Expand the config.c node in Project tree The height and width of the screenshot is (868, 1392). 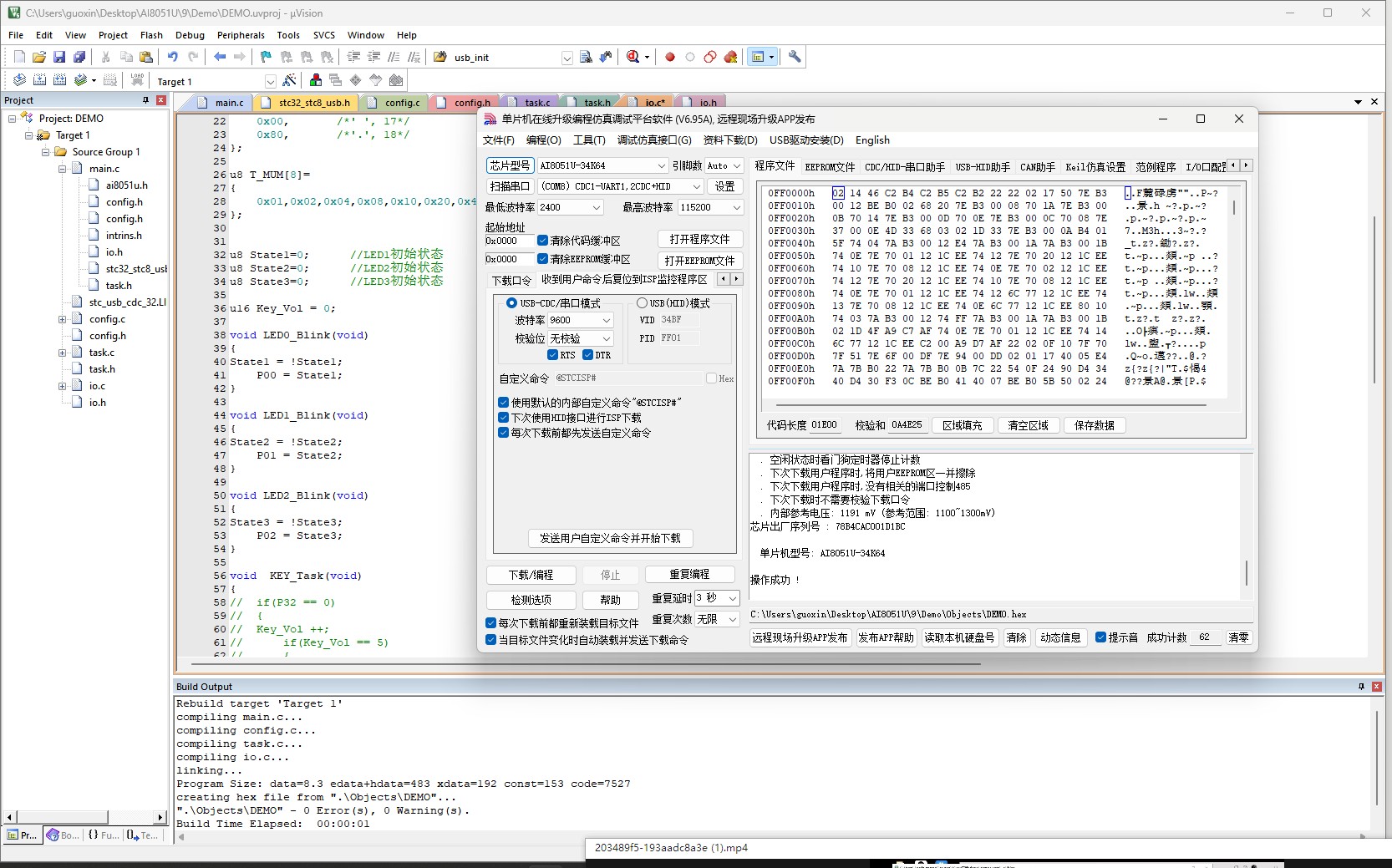click(x=63, y=319)
